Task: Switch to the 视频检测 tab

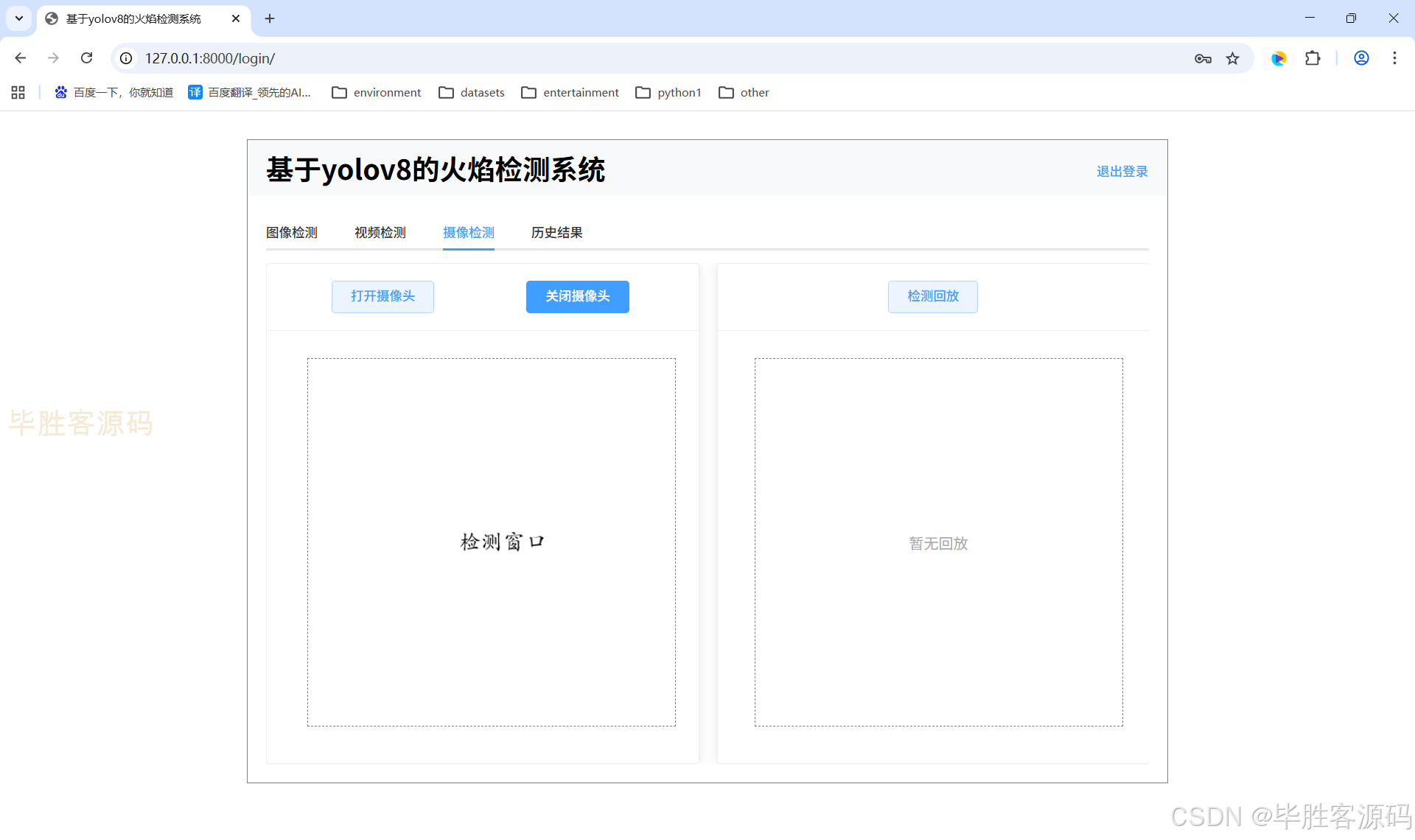Action: point(380,233)
